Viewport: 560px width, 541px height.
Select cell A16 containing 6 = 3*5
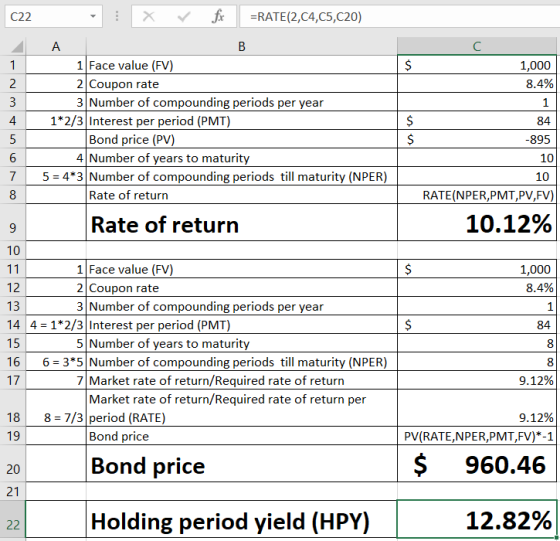click(56, 362)
